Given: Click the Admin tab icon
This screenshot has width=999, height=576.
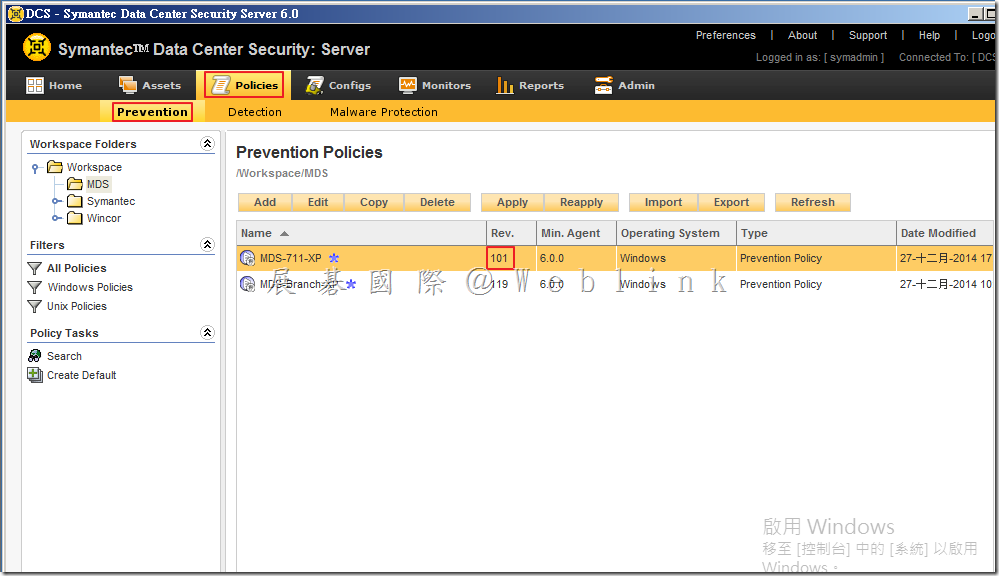Looking at the screenshot, I should coord(603,85).
